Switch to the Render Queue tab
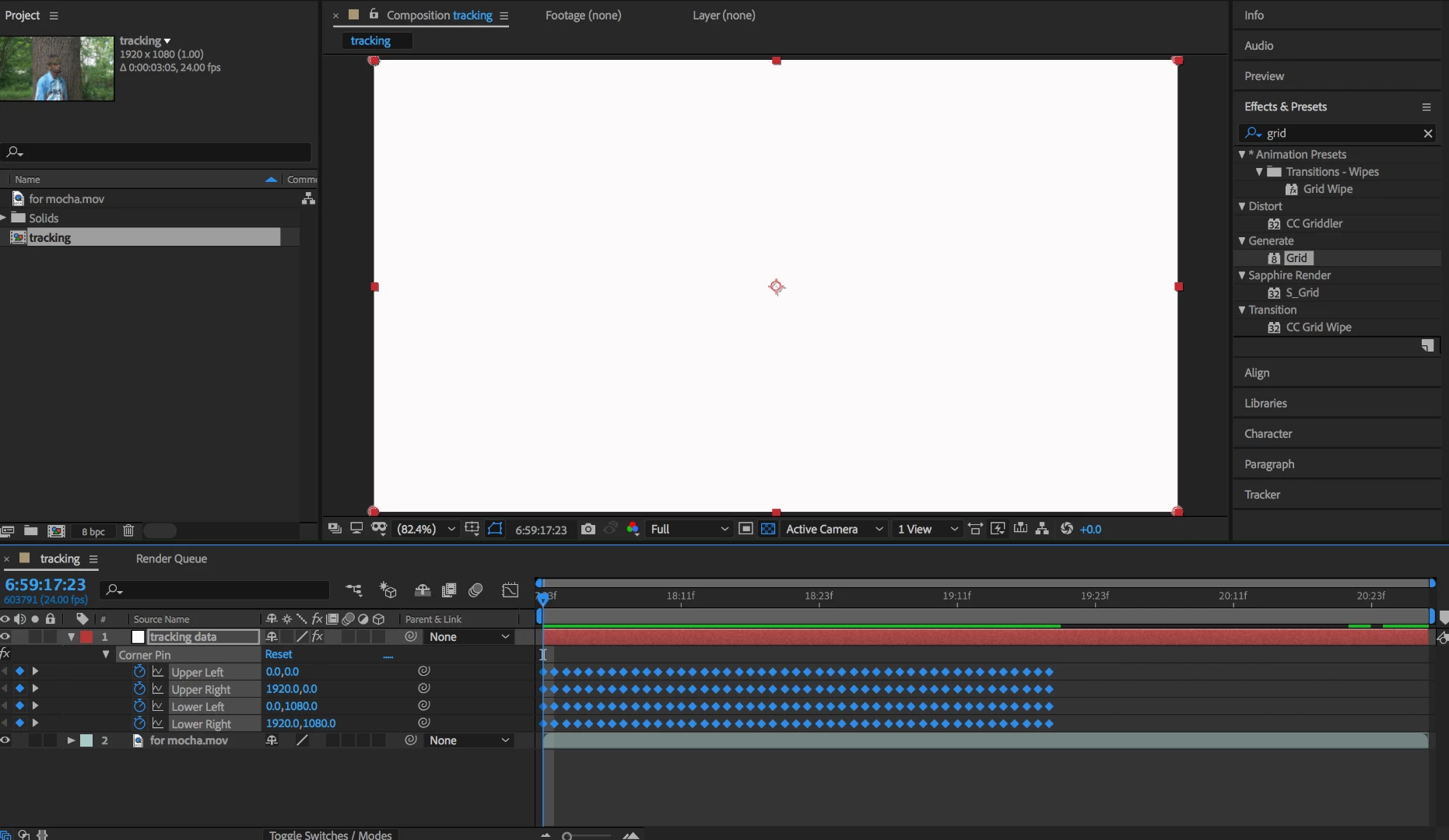The height and width of the screenshot is (840, 1449). [171, 558]
